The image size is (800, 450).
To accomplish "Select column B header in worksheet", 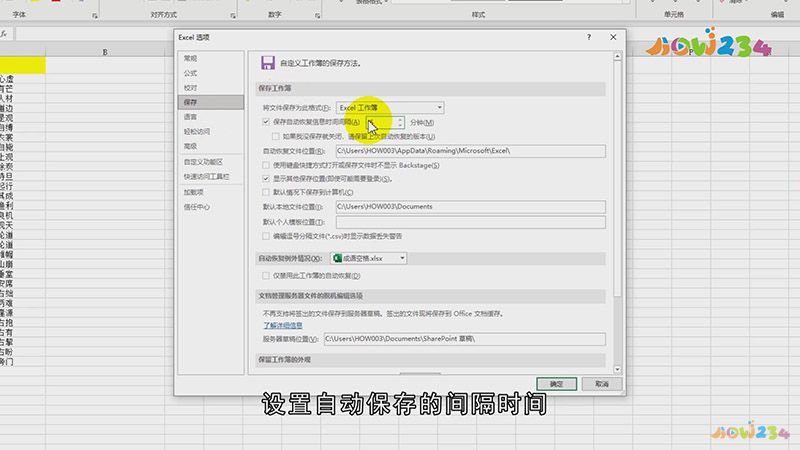I will (105, 52).
